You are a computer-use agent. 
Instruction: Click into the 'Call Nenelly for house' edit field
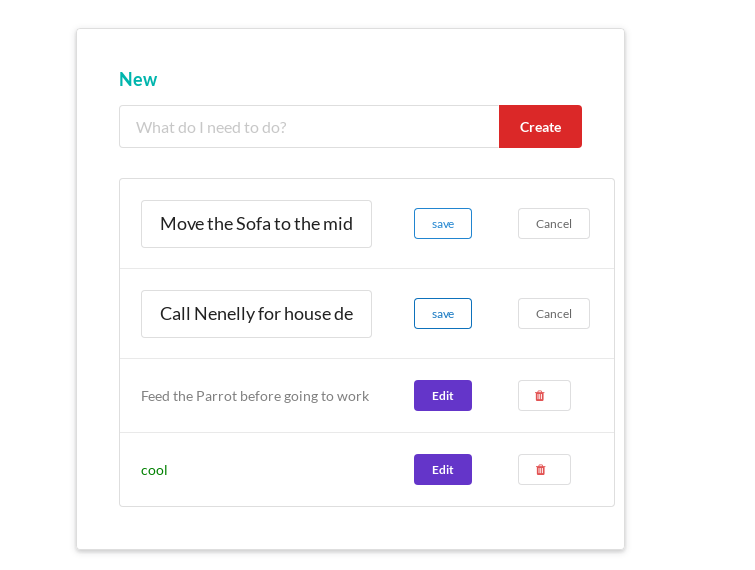click(x=256, y=314)
